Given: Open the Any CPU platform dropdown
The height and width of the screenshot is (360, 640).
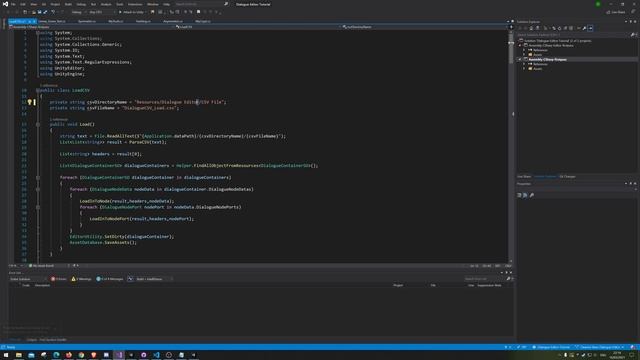Looking at the screenshot, I should pos(101,12).
